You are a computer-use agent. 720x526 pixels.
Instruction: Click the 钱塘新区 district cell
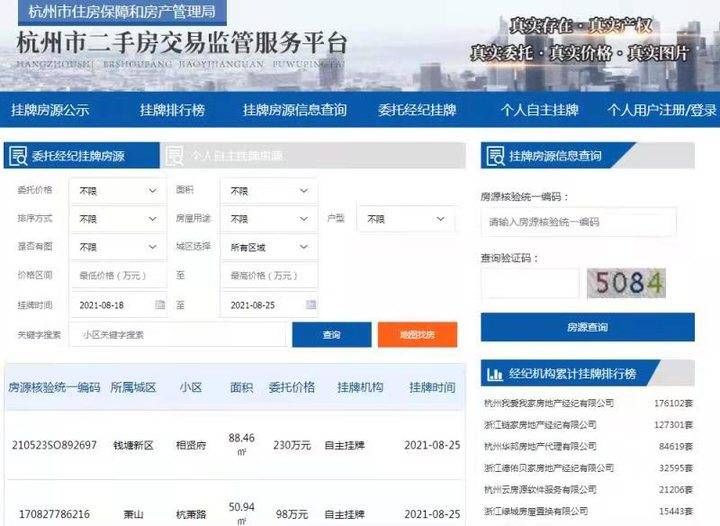133,445
